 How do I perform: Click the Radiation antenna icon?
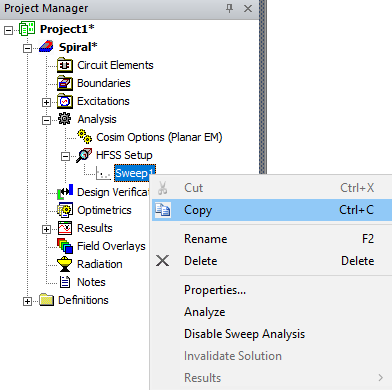click(64, 264)
